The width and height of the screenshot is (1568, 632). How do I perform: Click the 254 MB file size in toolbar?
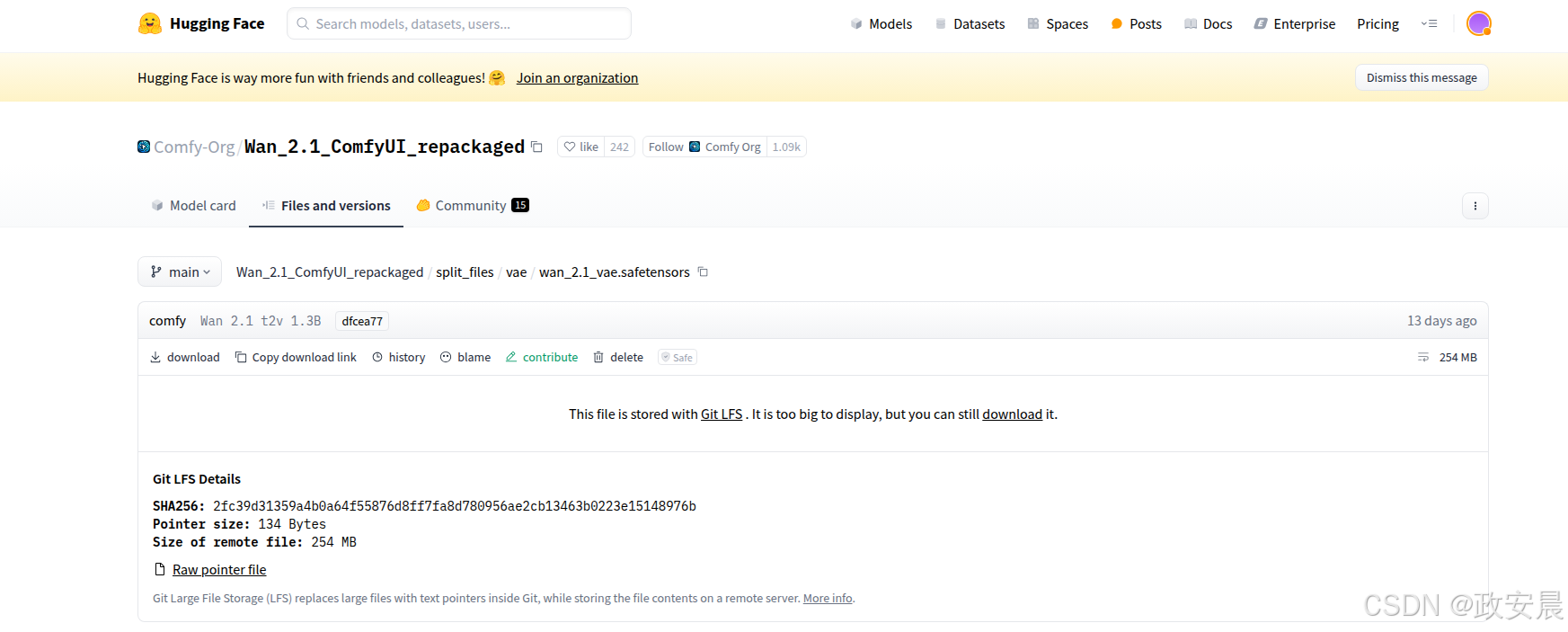click(x=1457, y=357)
